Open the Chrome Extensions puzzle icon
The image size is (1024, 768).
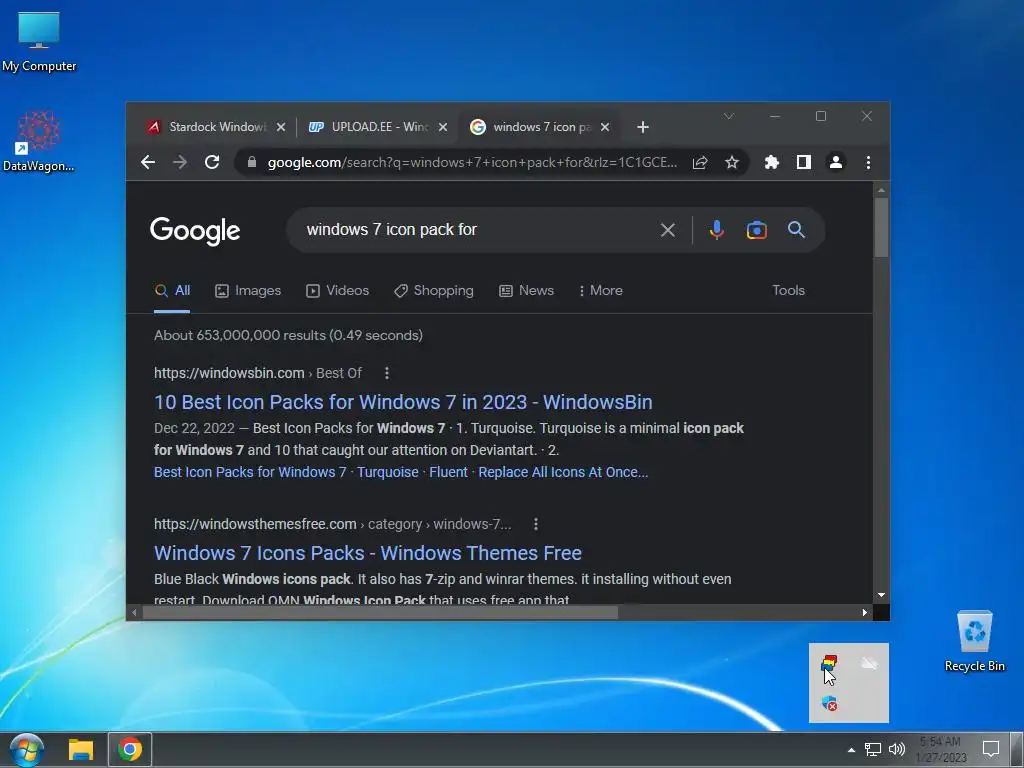point(771,162)
